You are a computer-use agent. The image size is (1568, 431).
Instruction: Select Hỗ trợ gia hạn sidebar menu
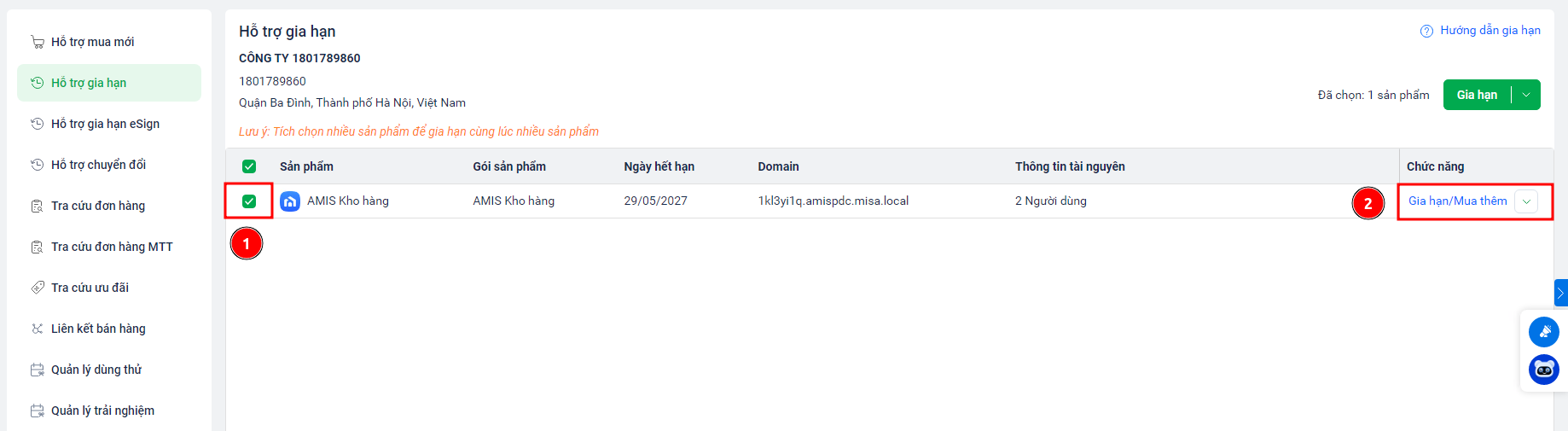tap(109, 83)
